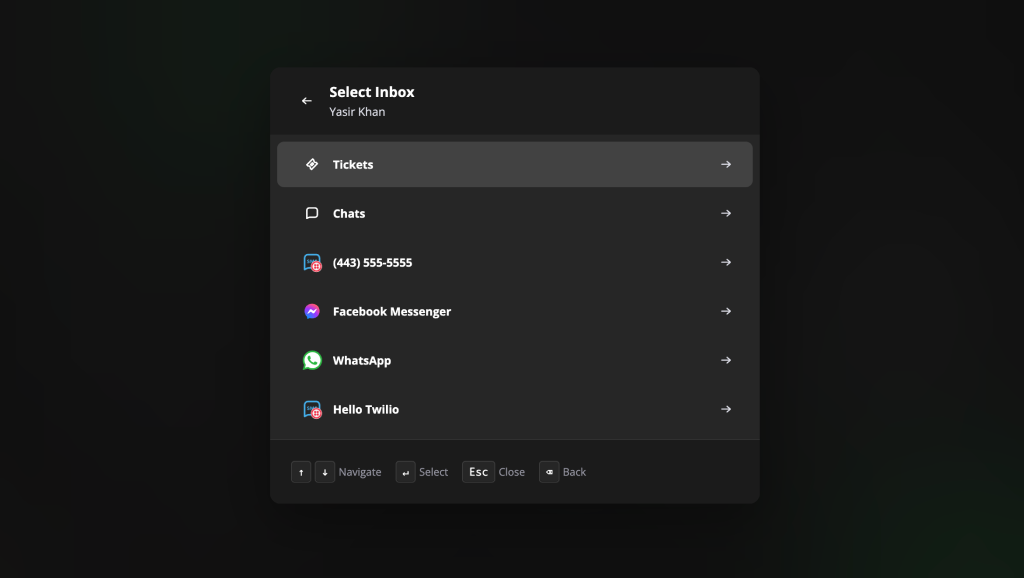Click the Hello Twilio SMS icon

312,410
